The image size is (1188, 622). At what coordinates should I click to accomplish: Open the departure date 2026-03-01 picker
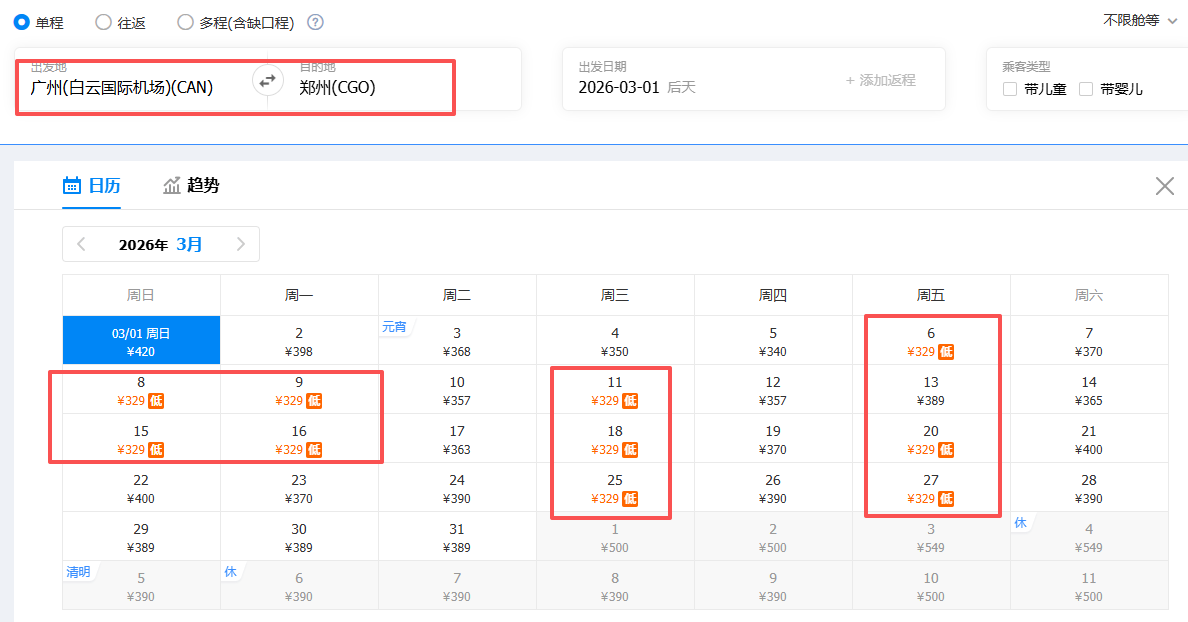point(620,87)
